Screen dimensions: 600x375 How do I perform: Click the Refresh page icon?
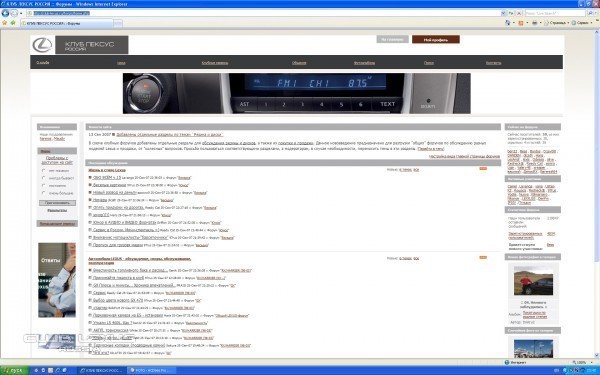511,13
